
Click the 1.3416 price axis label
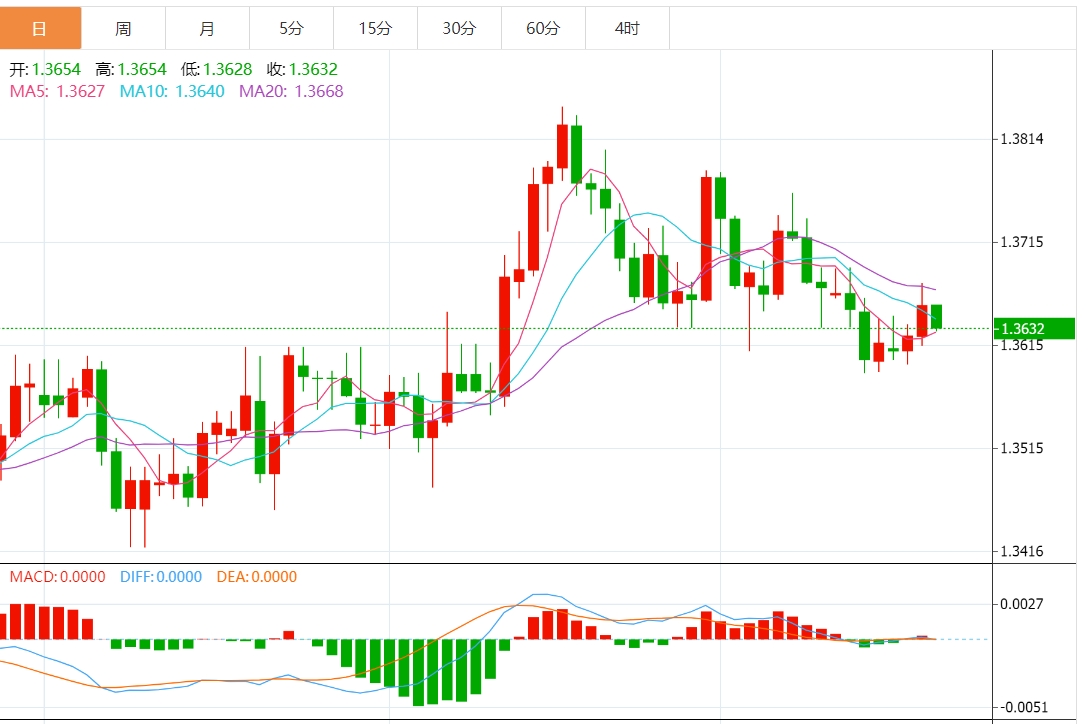[x=1022, y=551]
